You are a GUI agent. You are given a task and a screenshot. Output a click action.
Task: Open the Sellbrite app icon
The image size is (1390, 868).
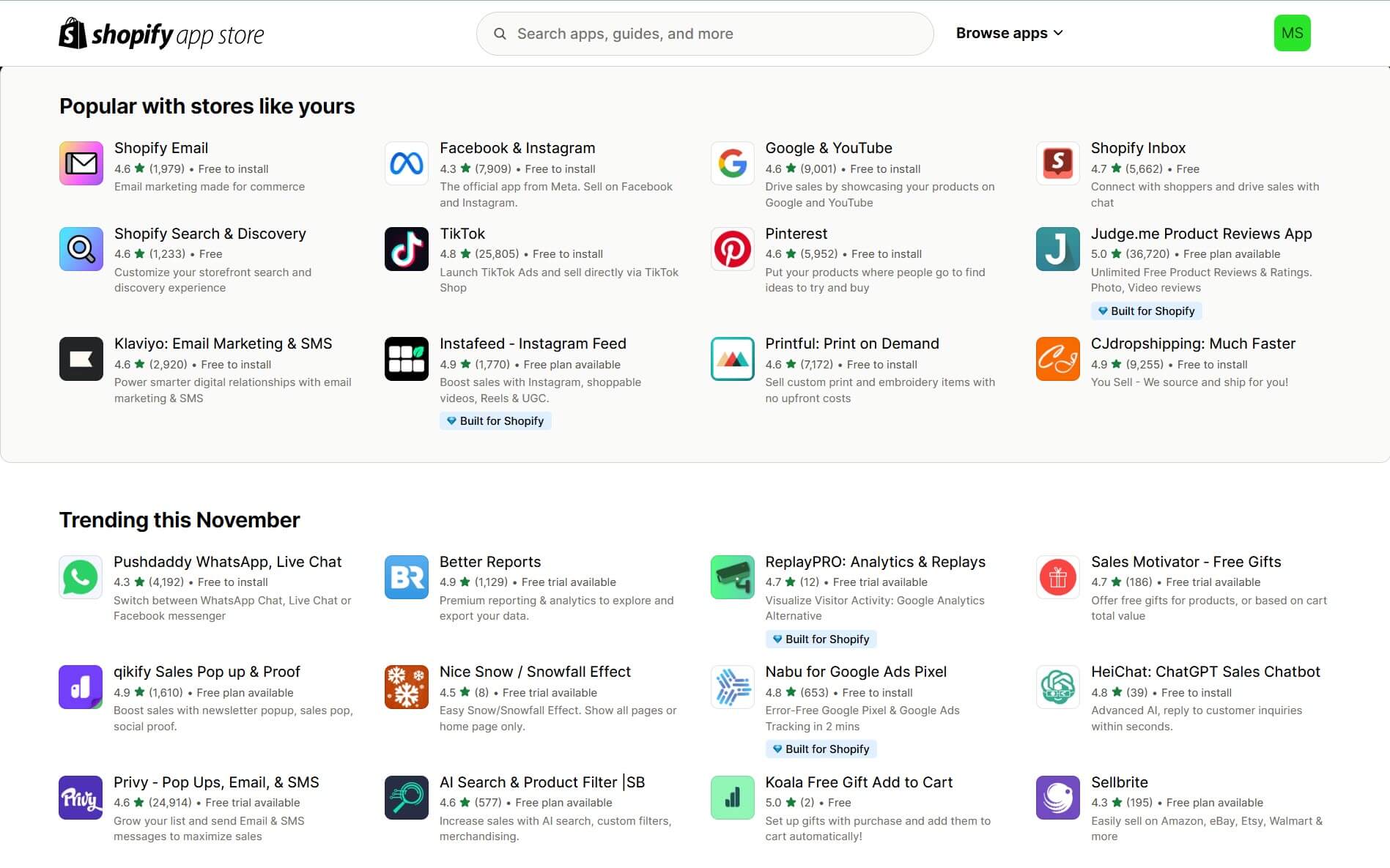tap(1057, 798)
